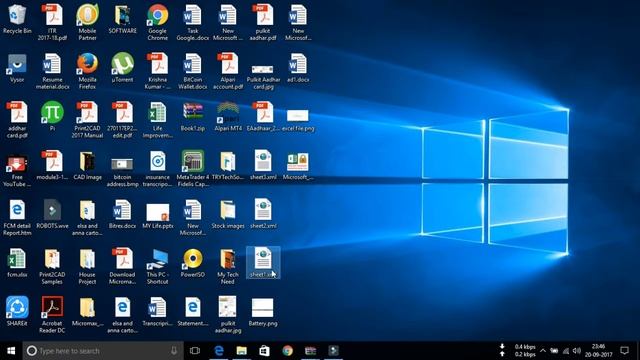Switch to Chrome on the taskbar

pyautogui.click(x=287, y=351)
